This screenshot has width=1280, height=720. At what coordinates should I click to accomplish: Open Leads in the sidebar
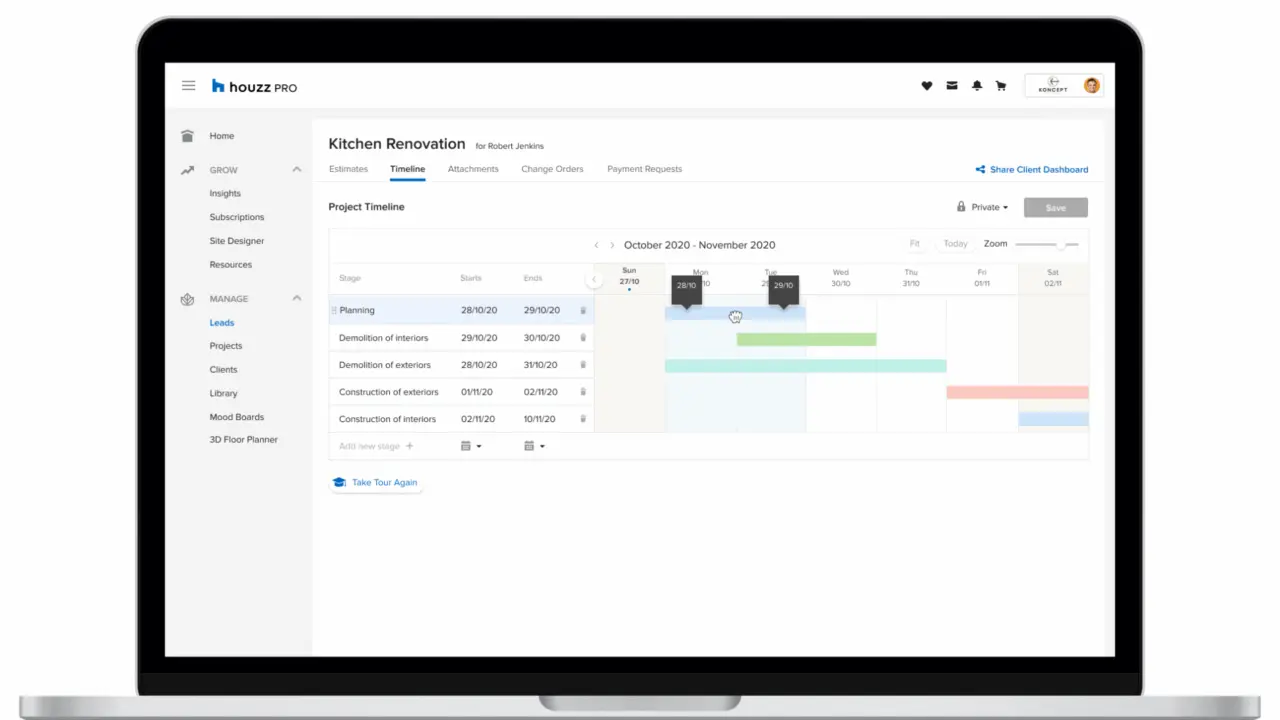pyautogui.click(x=222, y=323)
